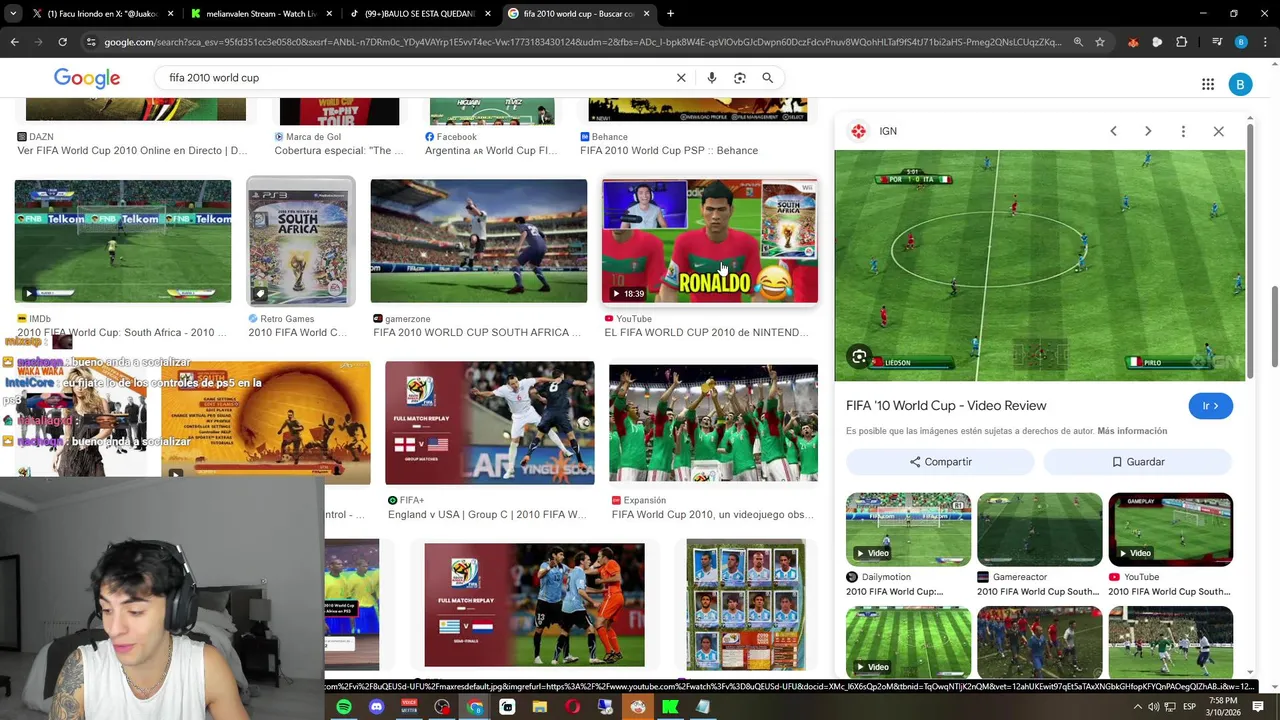Open the volume control in the tray
Image resolution: width=1280 pixels, height=720 pixels.
point(1154,707)
